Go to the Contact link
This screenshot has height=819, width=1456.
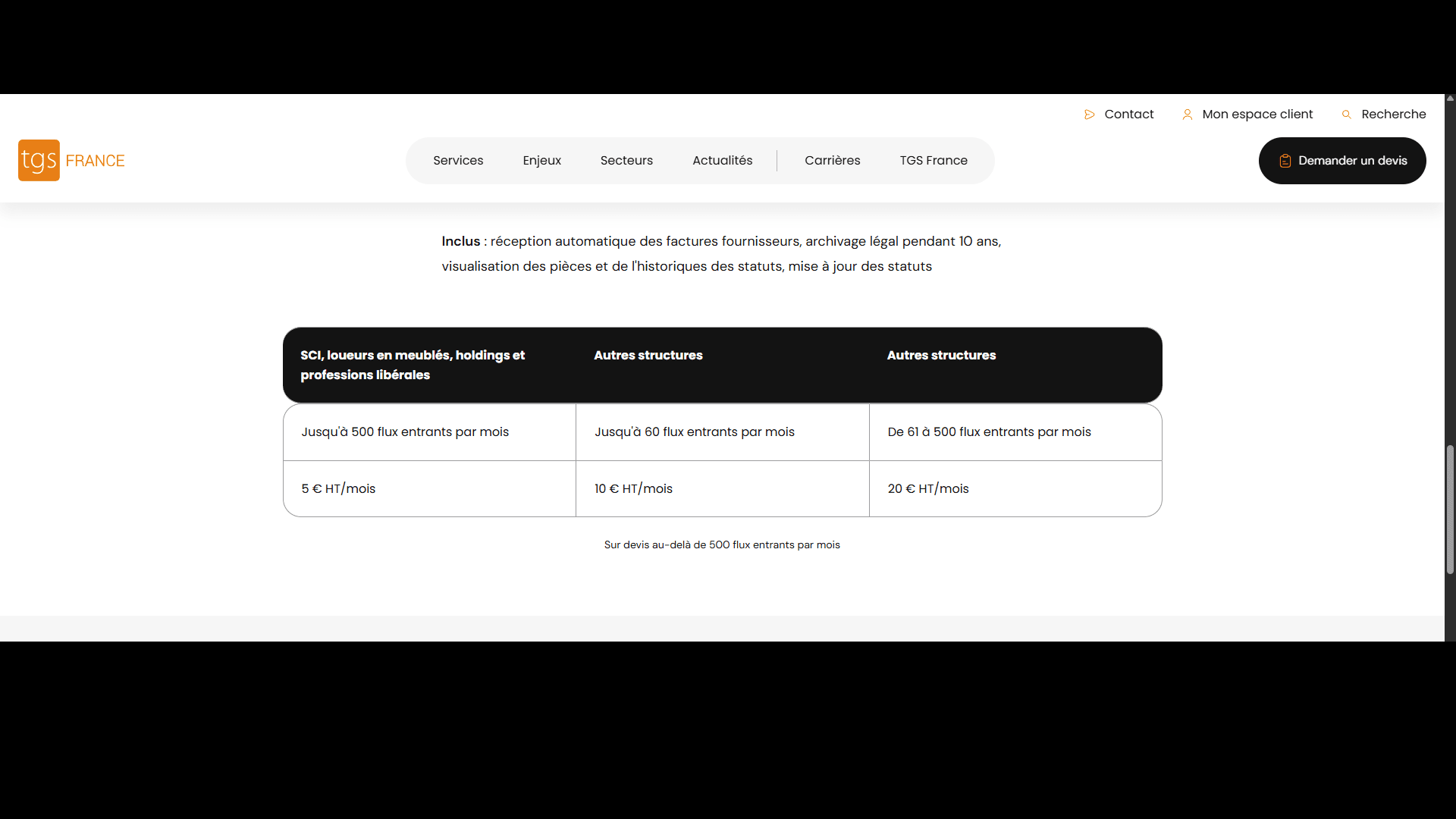pyautogui.click(x=1128, y=115)
